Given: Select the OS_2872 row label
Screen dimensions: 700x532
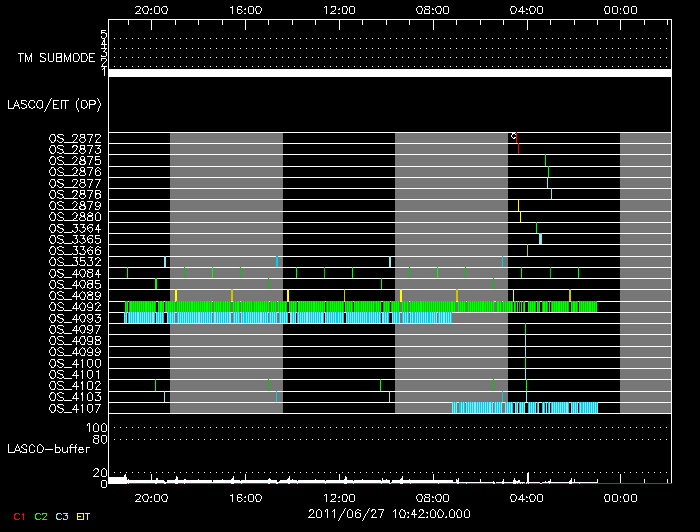Looking at the screenshot, I should (x=75, y=138).
